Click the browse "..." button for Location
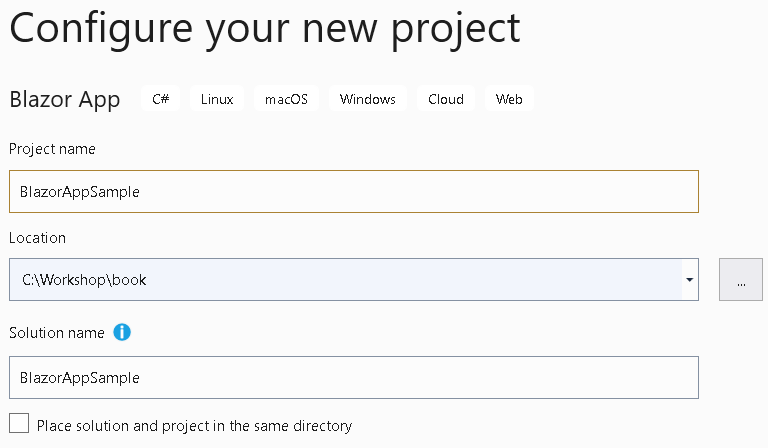Viewport: 768px width, 448px height. tap(741, 280)
